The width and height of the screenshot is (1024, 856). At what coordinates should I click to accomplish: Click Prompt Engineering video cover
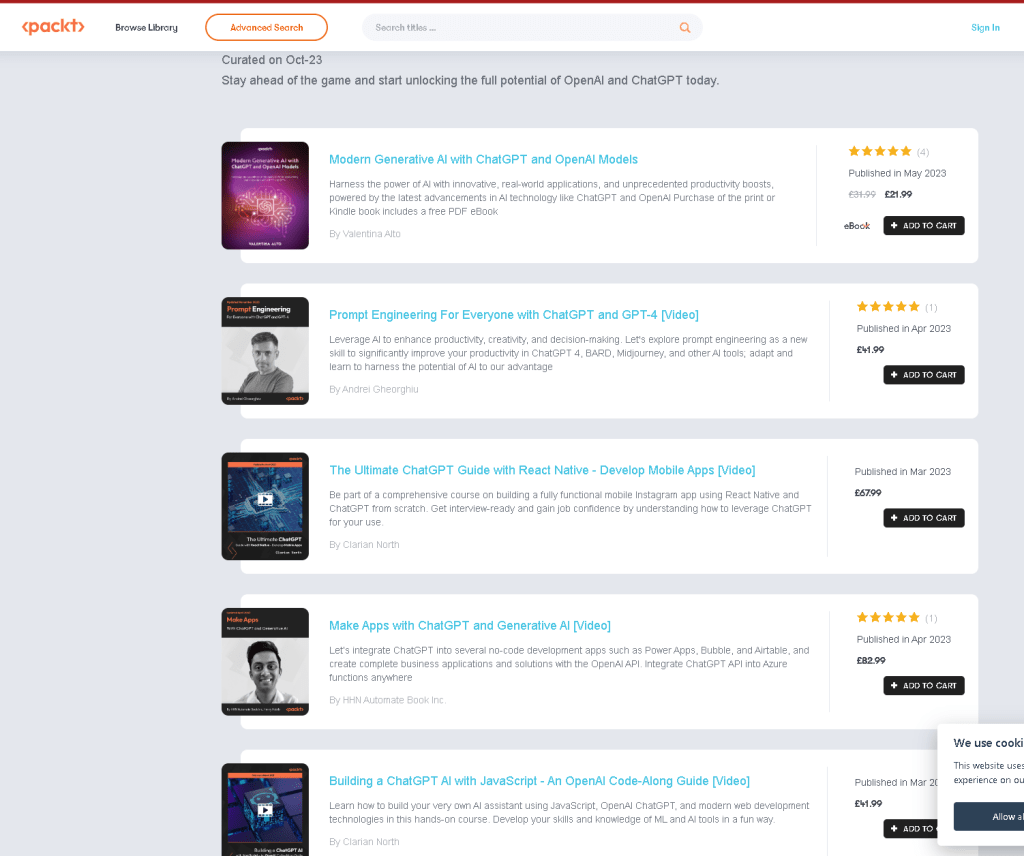(x=265, y=351)
